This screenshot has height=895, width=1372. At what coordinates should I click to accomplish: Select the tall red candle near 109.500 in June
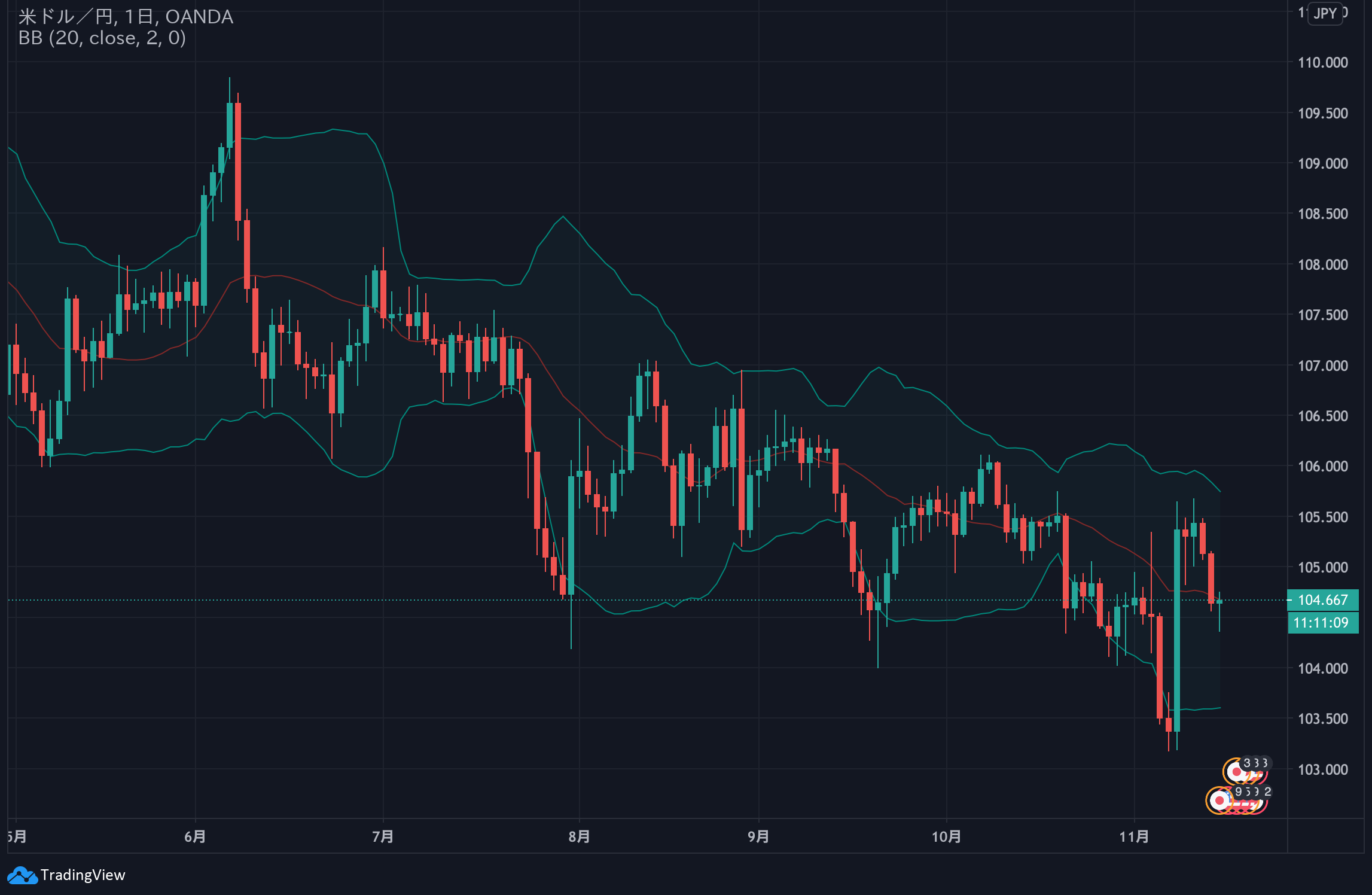coord(238,162)
